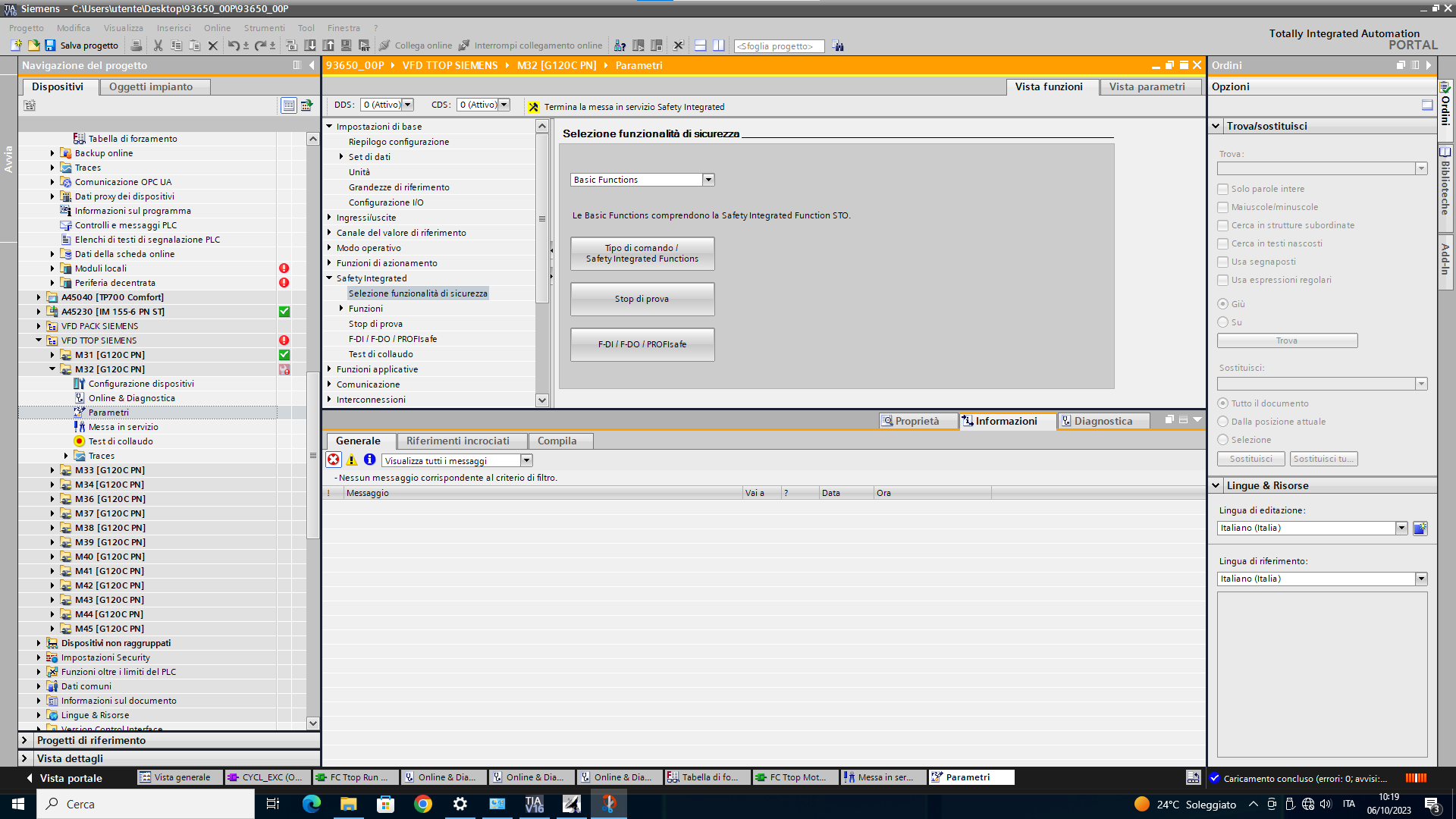Click the Stop di prova button
Screen dimensions: 1456x819
pos(642,299)
